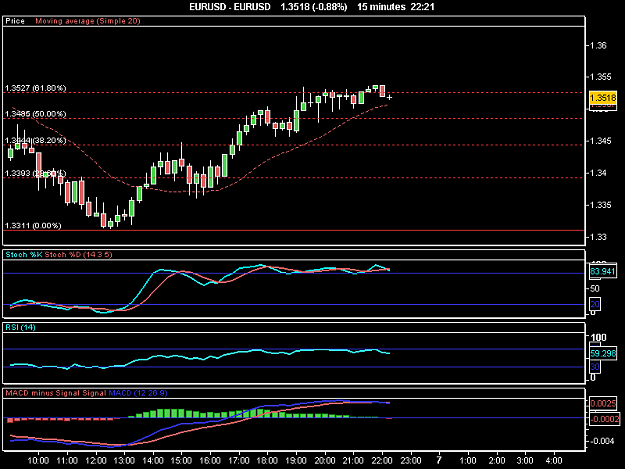625x469 pixels.
Task: Click the 16:00 time axis label
Action: 210,461
